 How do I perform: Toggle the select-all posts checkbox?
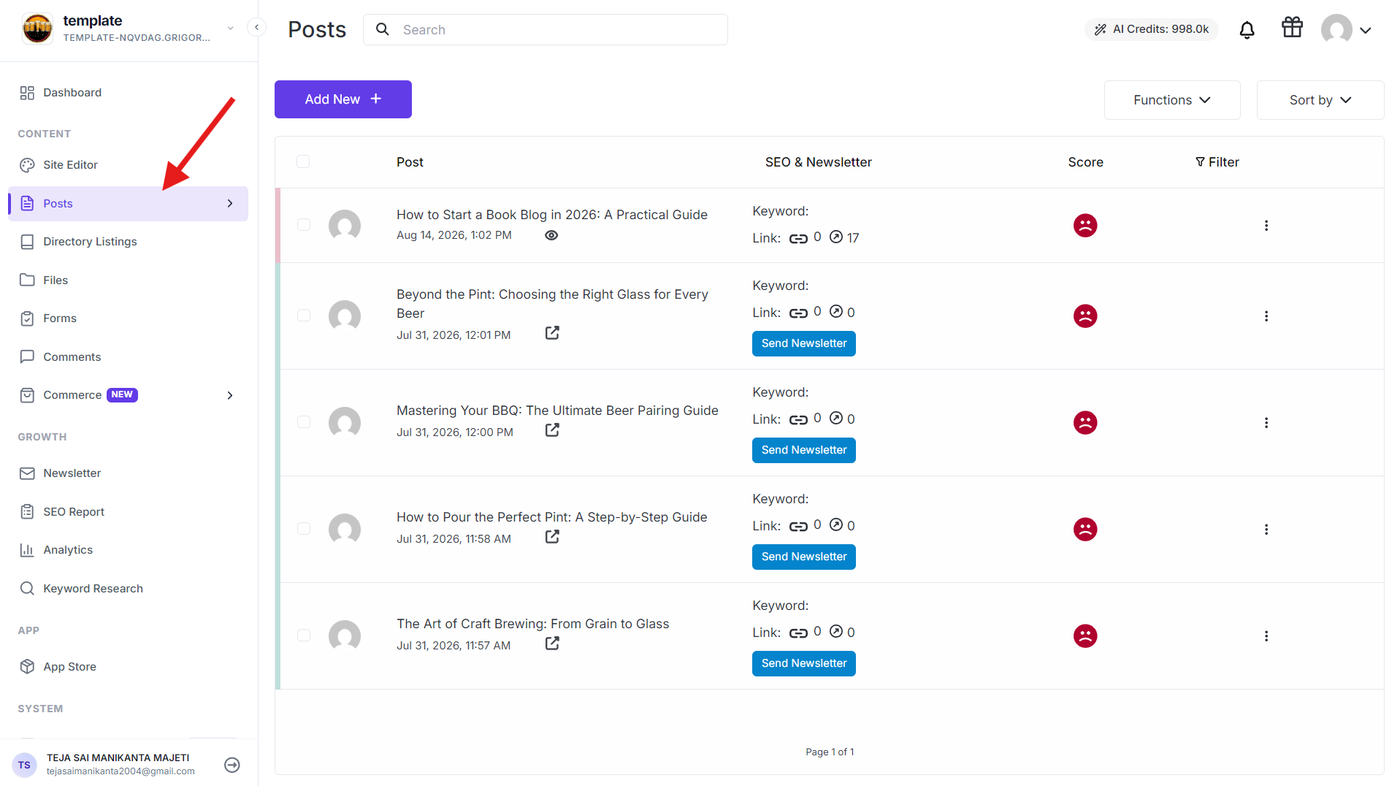(x=303, y=162)
